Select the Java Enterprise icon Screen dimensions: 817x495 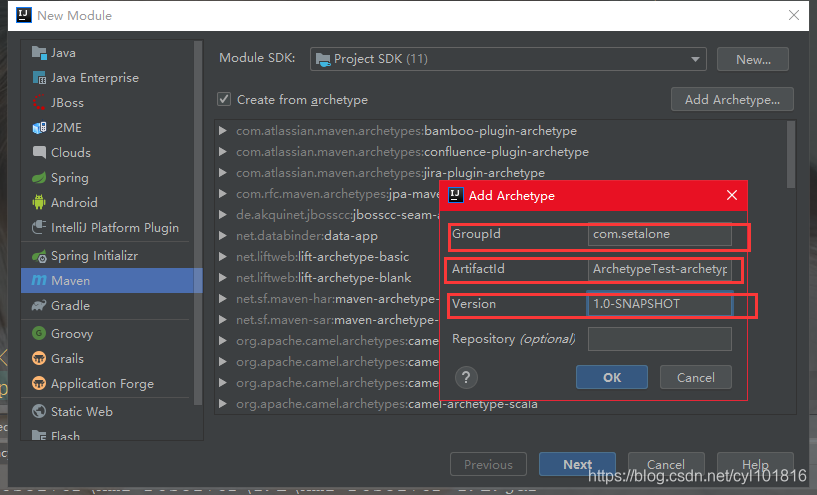pos(39,78)
